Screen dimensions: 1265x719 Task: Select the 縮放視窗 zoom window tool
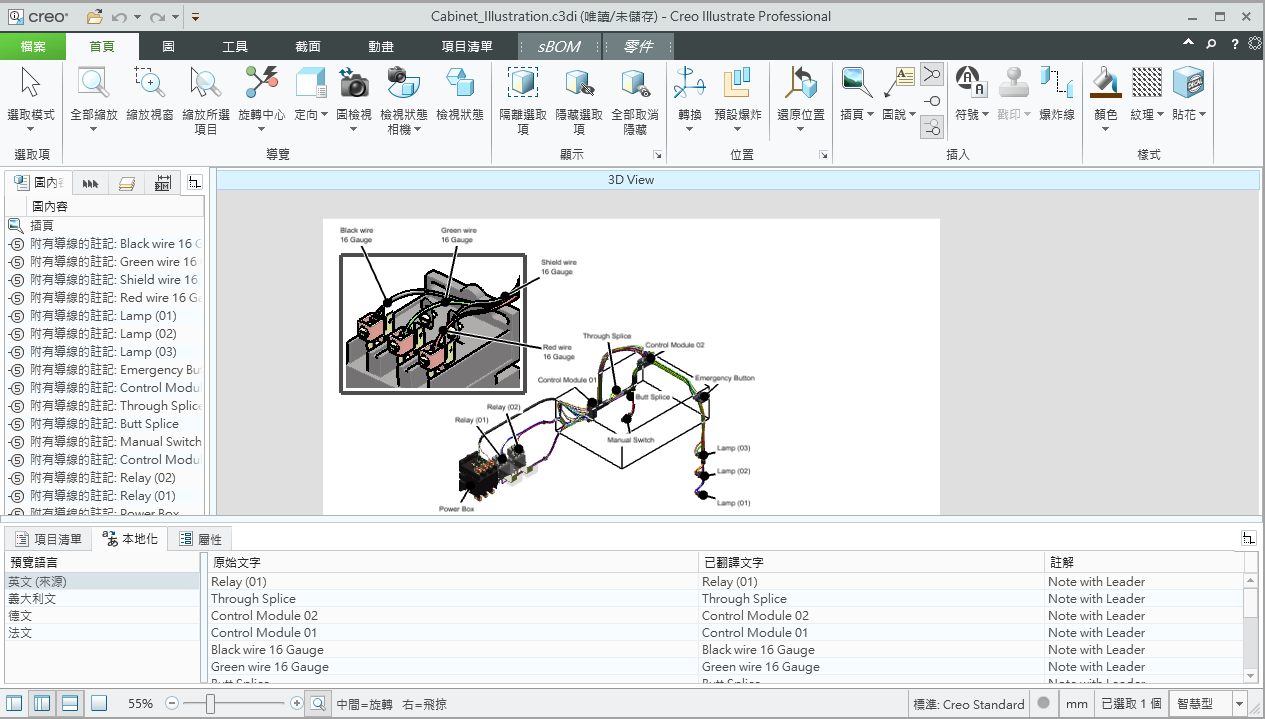pos(150,84)
